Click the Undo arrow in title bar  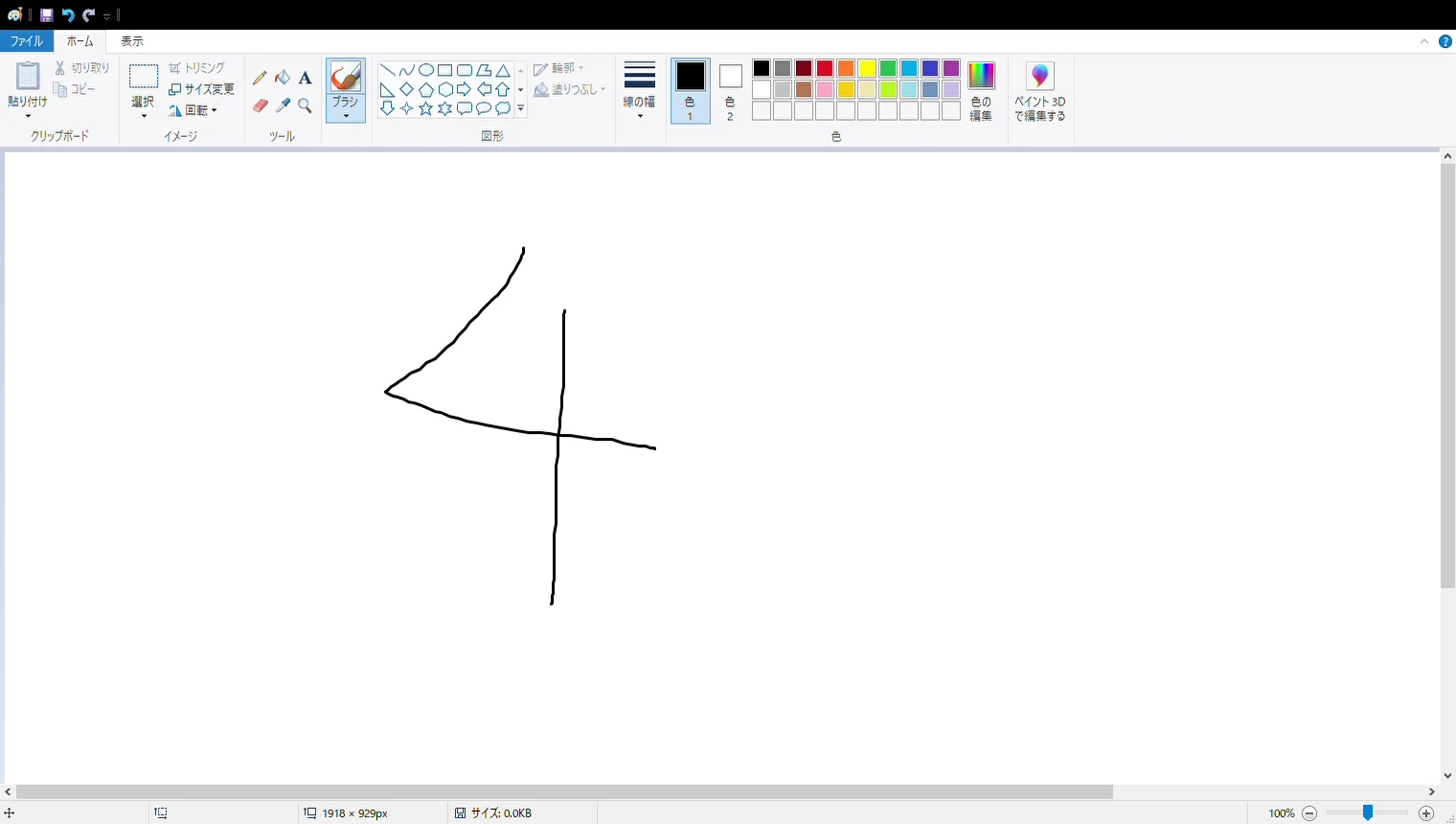pos(68,15)
